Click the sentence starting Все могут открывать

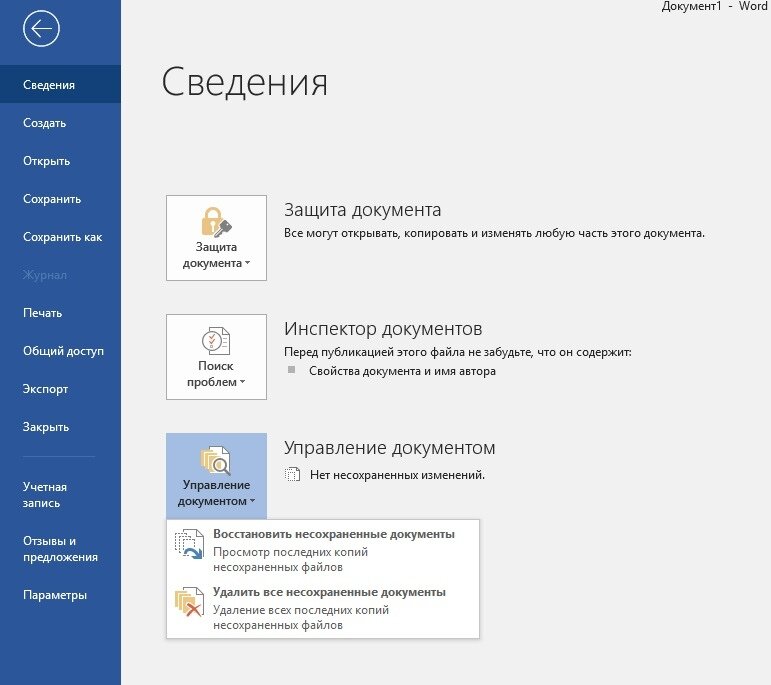[494, 233]
